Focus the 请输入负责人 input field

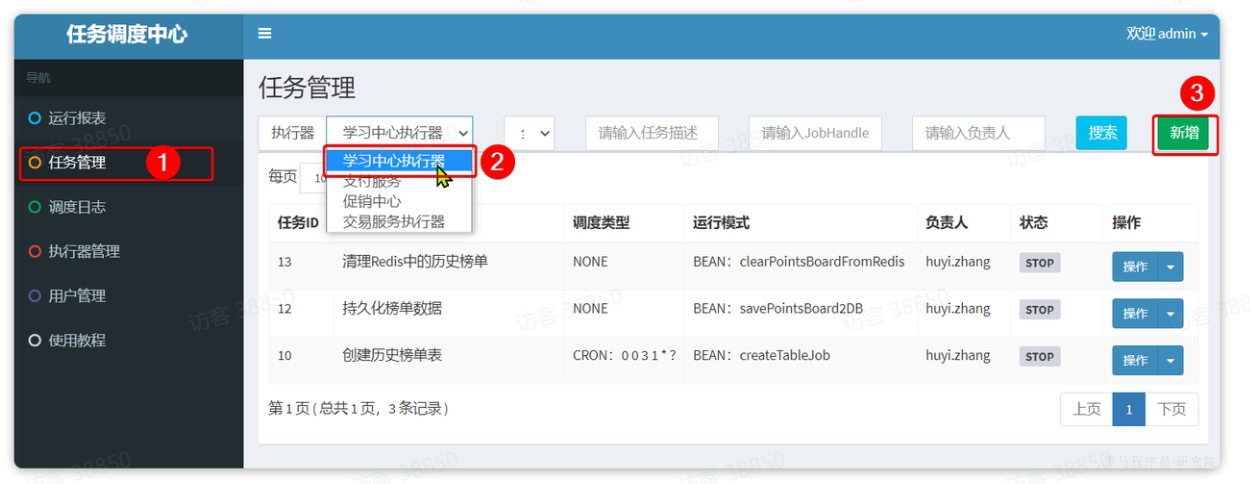(x=978, y=132)
